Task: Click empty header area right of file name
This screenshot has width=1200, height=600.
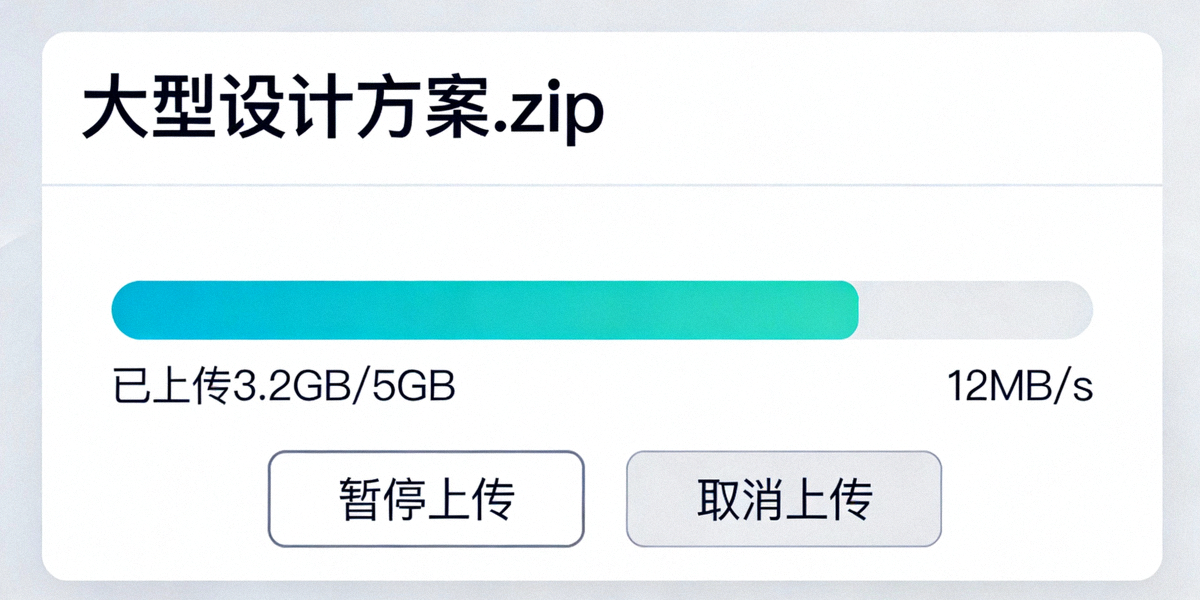Action: point(880,110)
